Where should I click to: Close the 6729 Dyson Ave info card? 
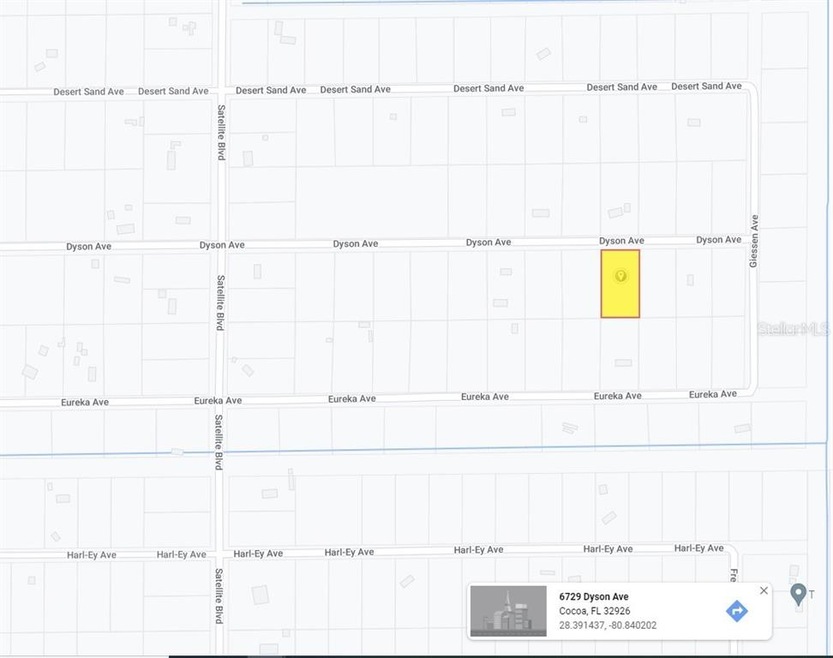point(763,591)
